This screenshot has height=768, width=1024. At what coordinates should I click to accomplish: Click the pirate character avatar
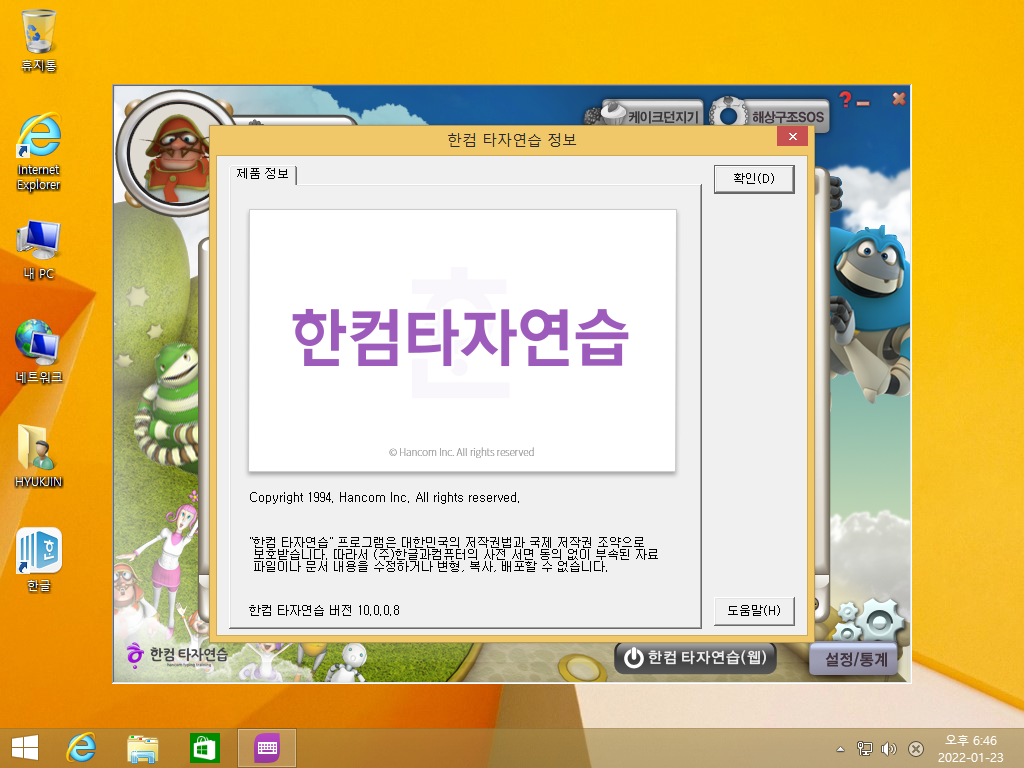click(172, 155)
